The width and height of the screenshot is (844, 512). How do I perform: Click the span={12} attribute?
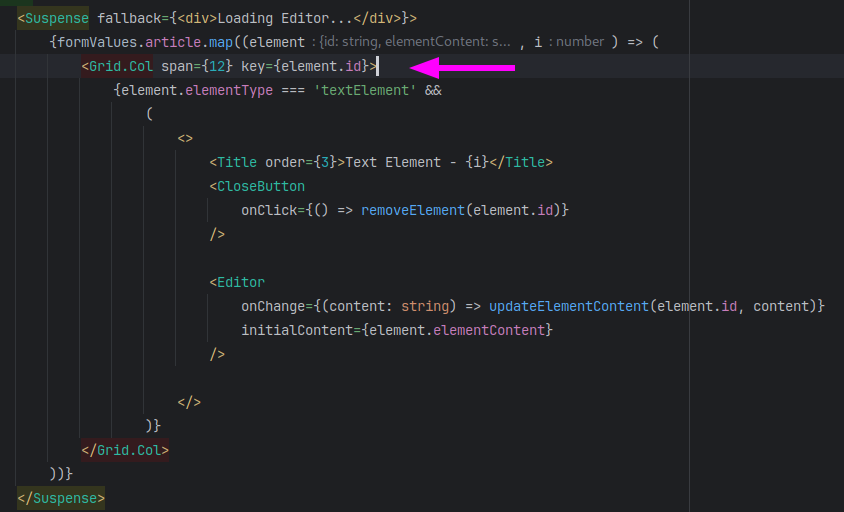coord(197,66)
